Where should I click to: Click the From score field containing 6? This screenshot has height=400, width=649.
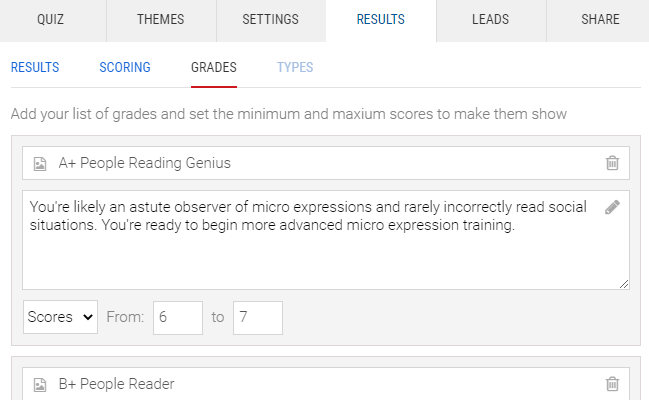click(178, 318)
